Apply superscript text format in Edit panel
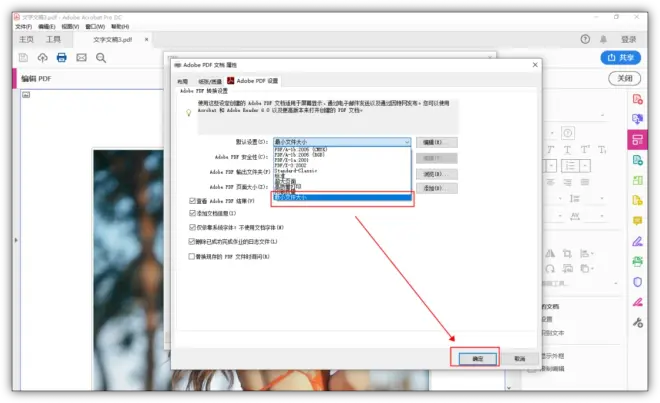Viewport: 660px width, 403px height. coord(585,150)
